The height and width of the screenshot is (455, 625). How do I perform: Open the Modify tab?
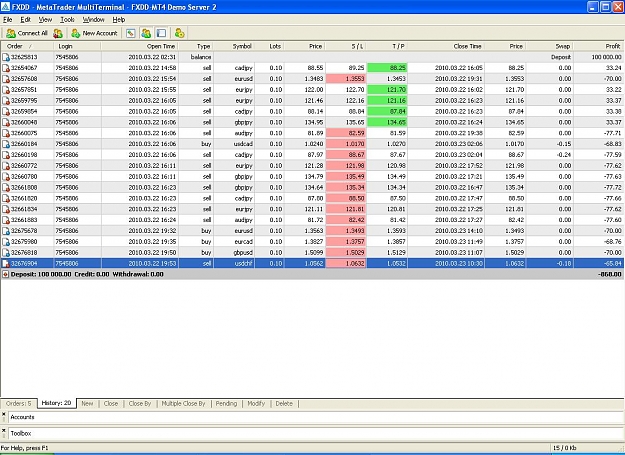256,404
